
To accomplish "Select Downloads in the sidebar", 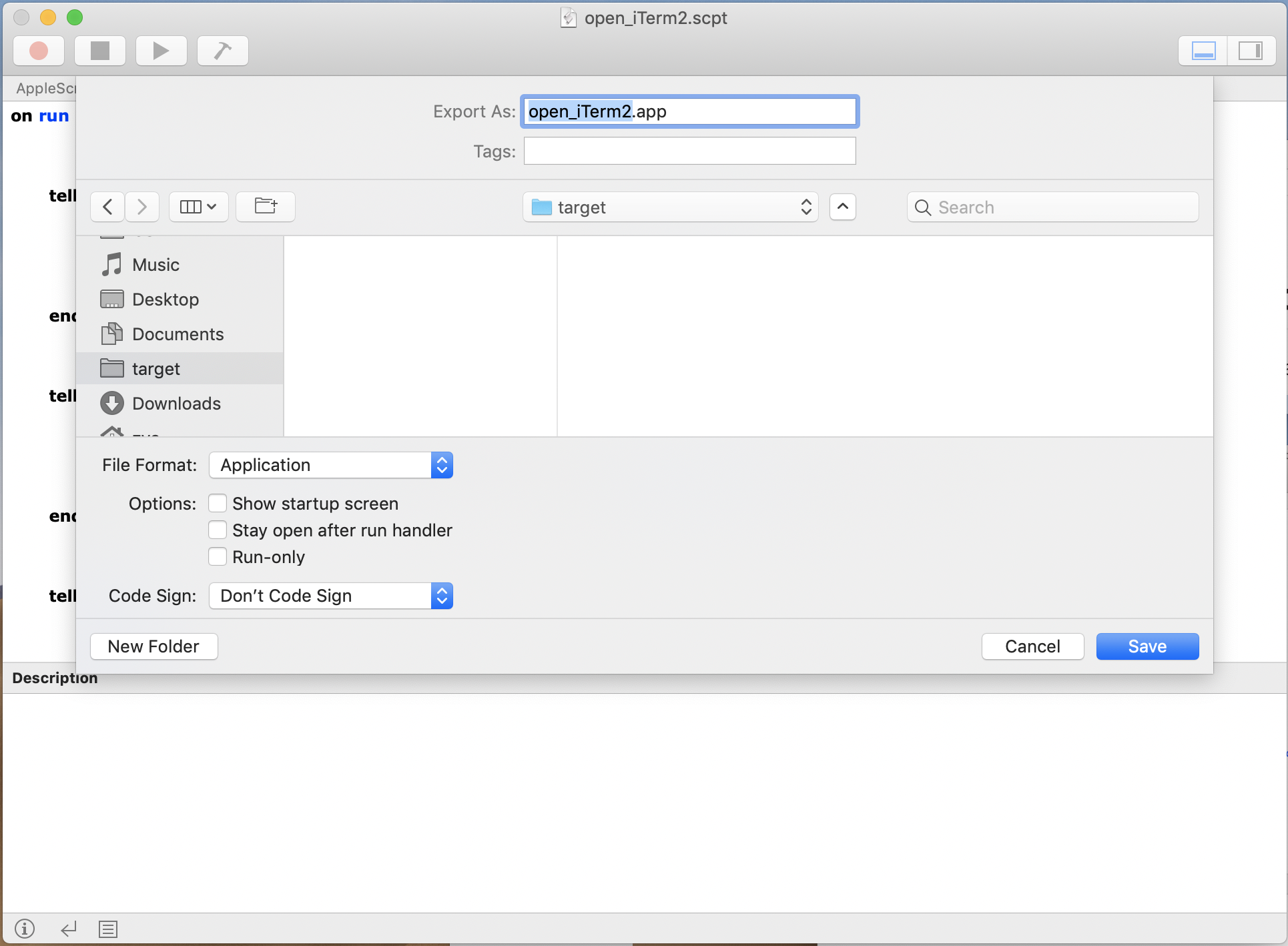I will [x=176, y=404].
